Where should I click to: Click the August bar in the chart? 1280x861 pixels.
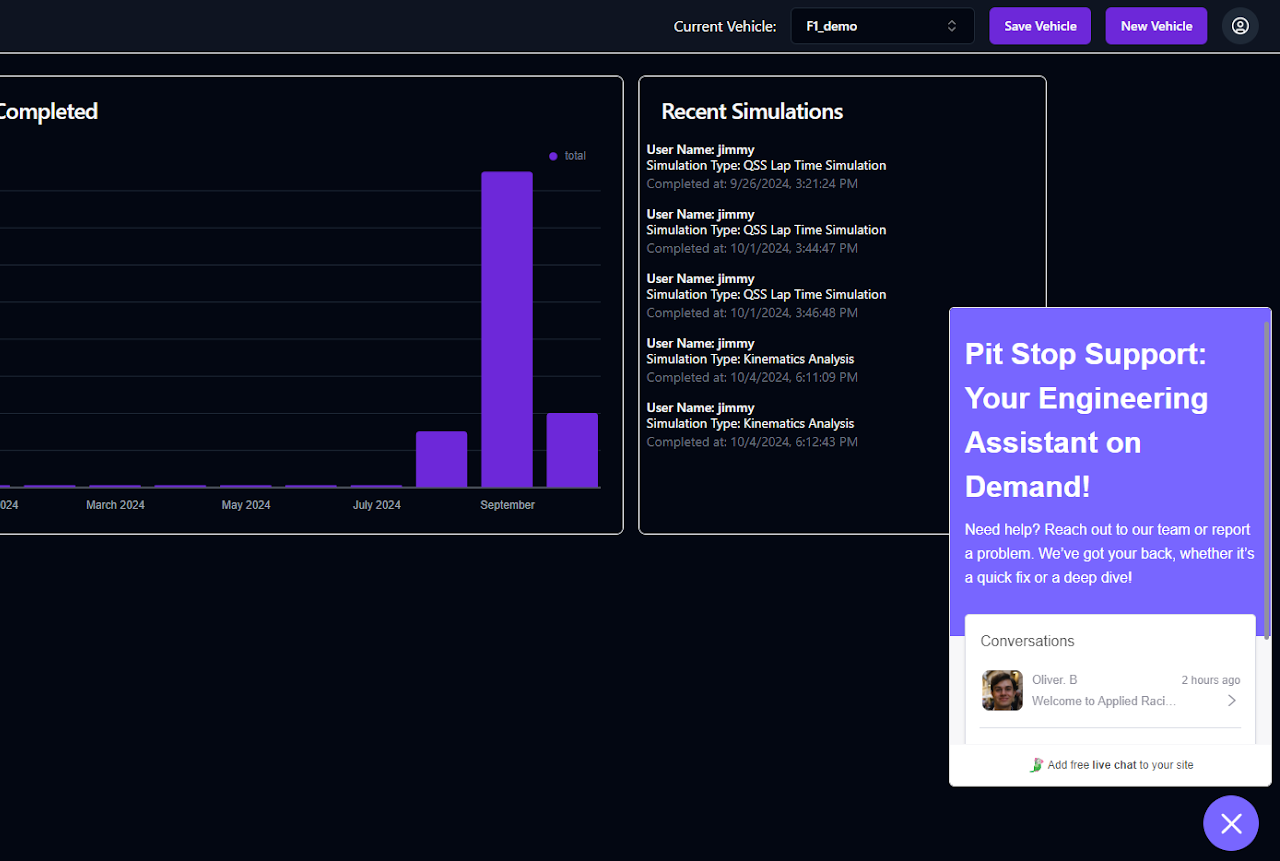pos(441,459)
